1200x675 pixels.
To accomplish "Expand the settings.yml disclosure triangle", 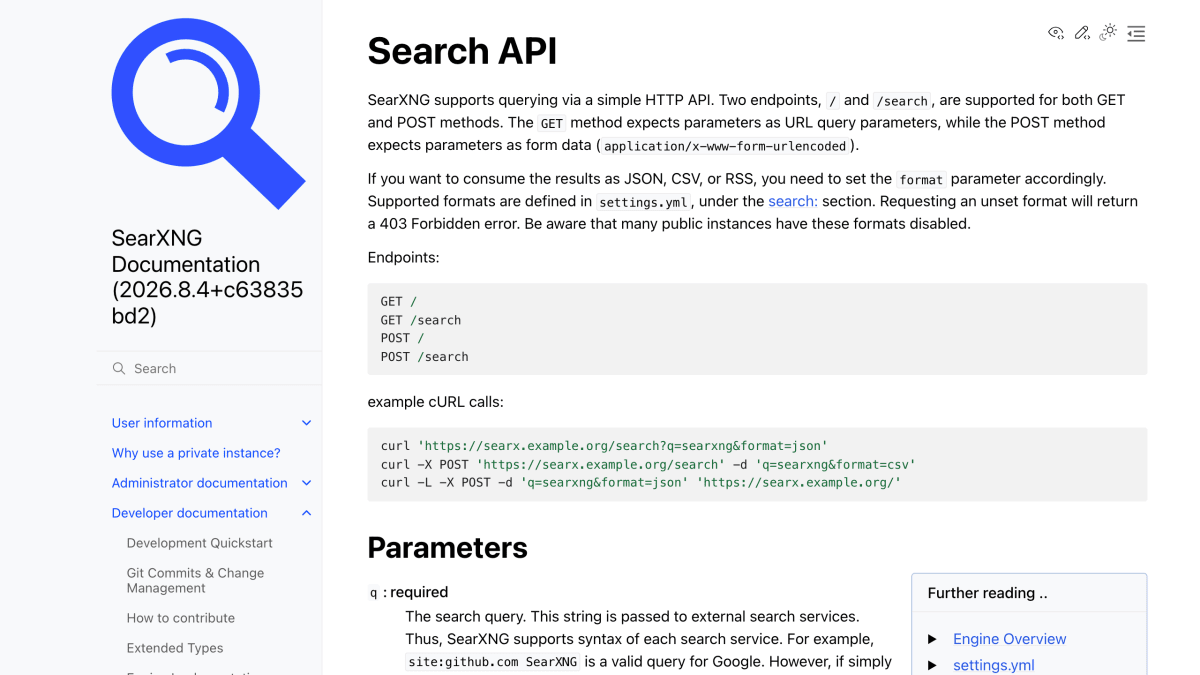I will coord(932,665).
